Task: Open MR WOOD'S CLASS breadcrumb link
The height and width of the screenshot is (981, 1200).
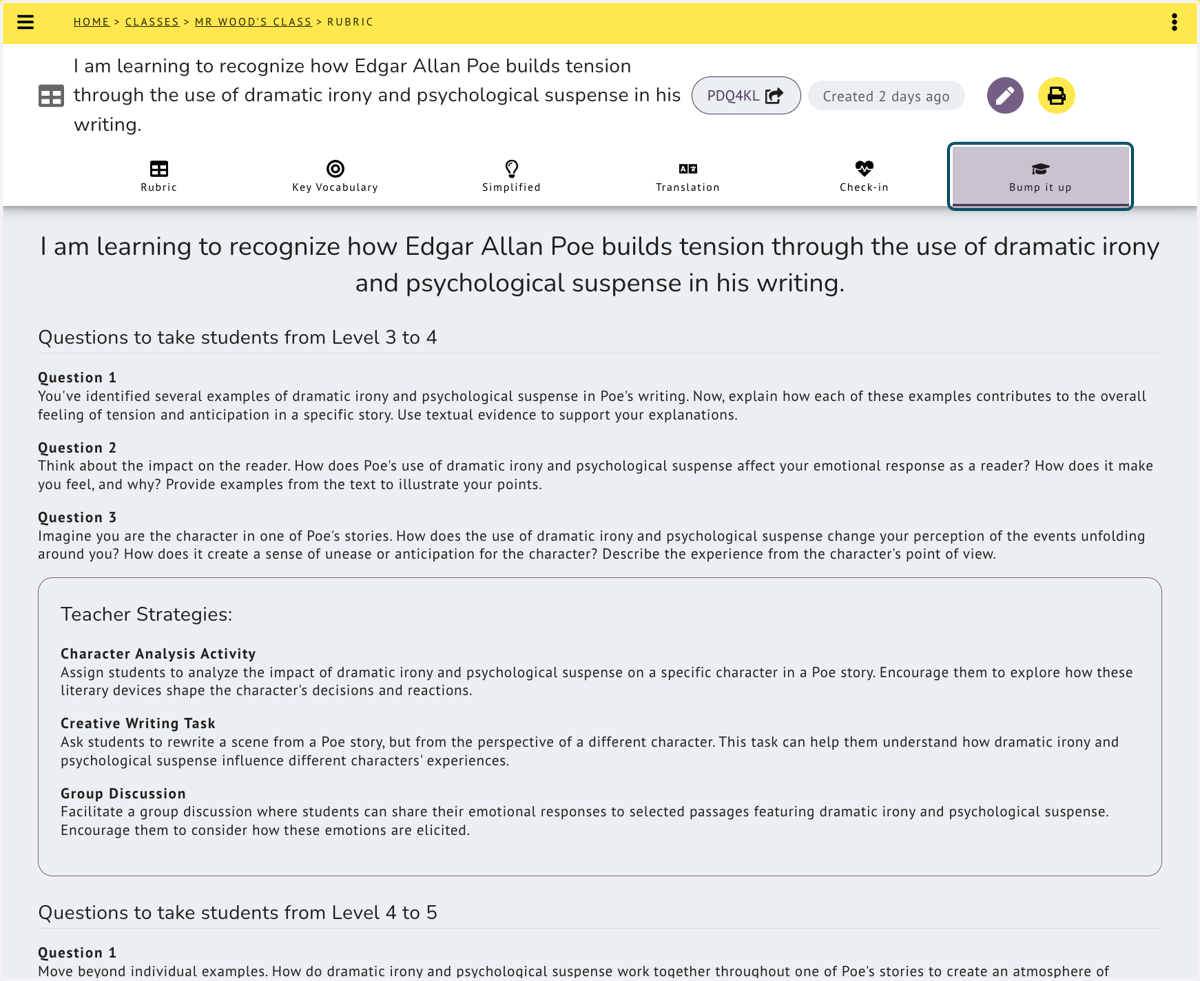Action: (x=252, y=22)
